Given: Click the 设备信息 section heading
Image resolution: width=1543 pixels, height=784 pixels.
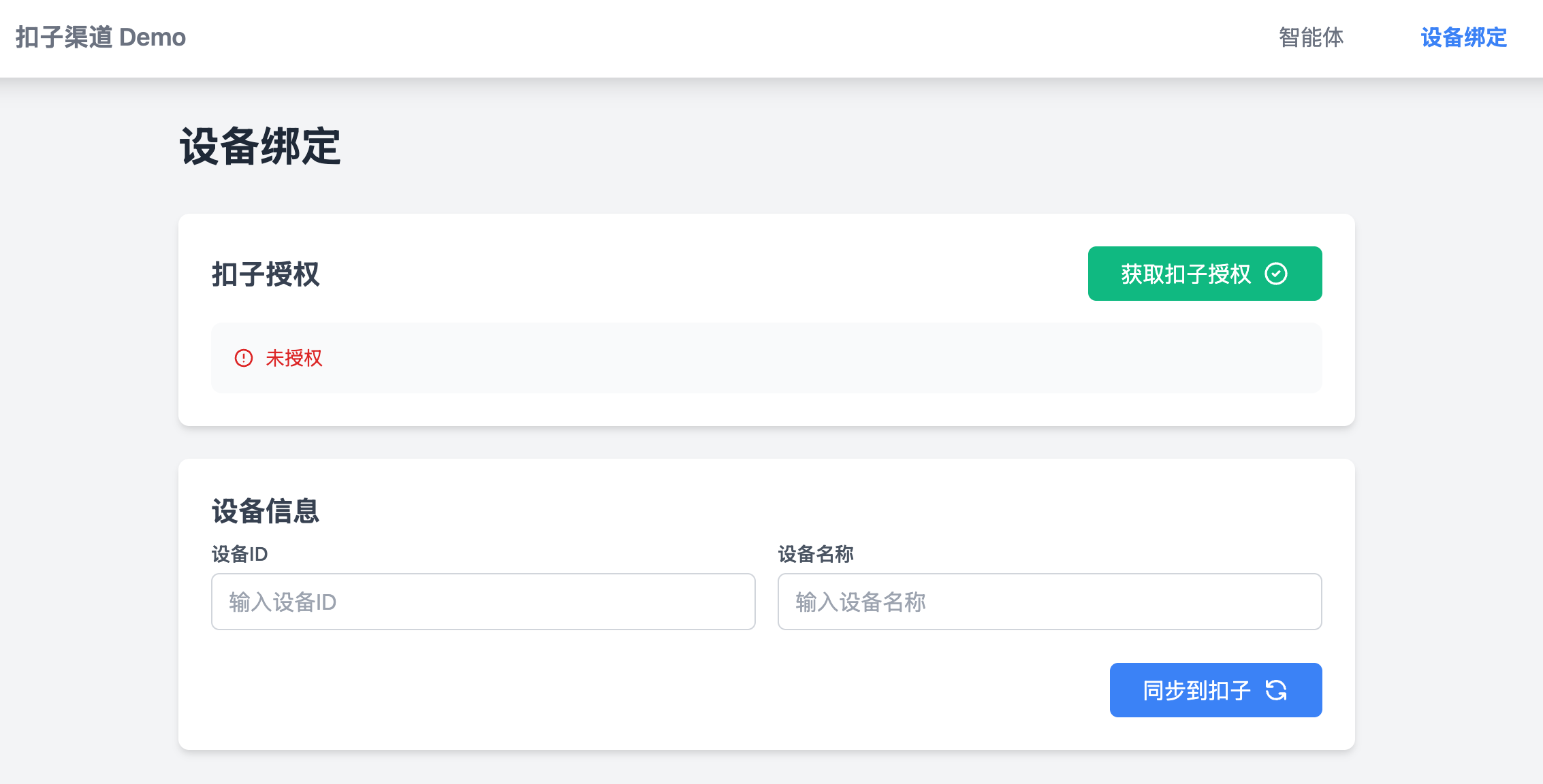Looking at the screenshot, I should coord(266,511).
